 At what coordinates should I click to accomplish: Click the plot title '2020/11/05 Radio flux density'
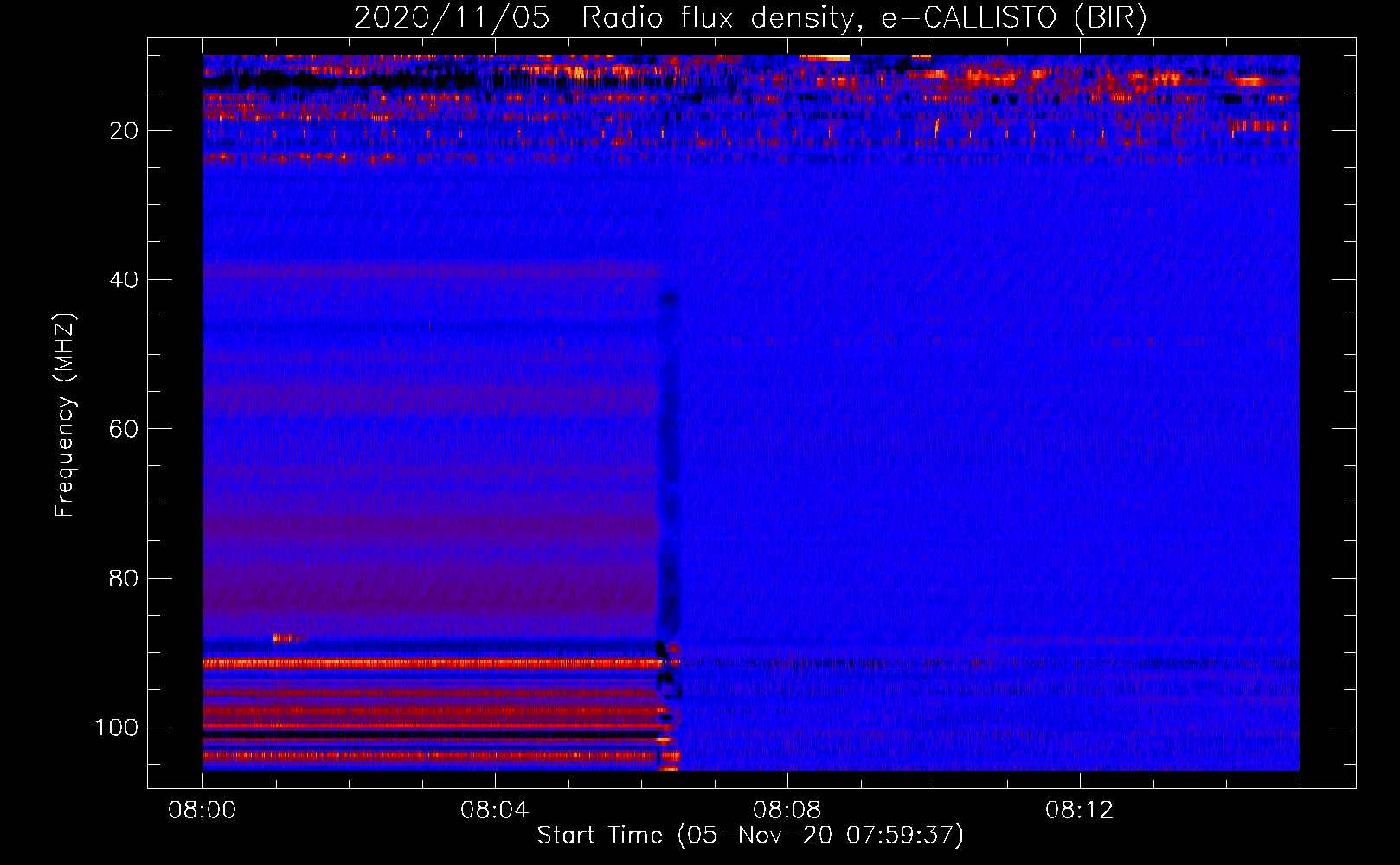750,18
